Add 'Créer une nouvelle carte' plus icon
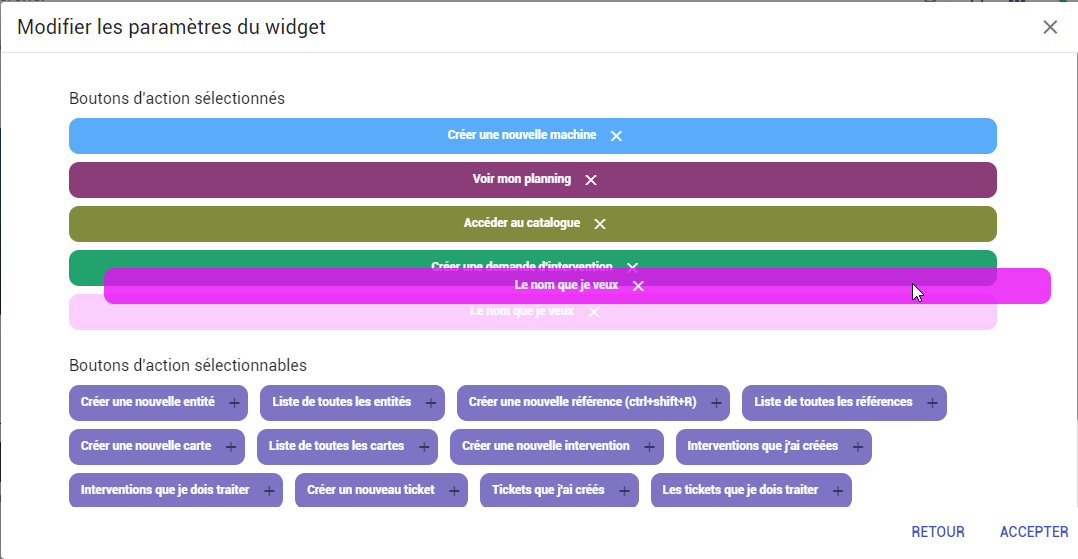The image size is (1078, 559). [230, 447]
